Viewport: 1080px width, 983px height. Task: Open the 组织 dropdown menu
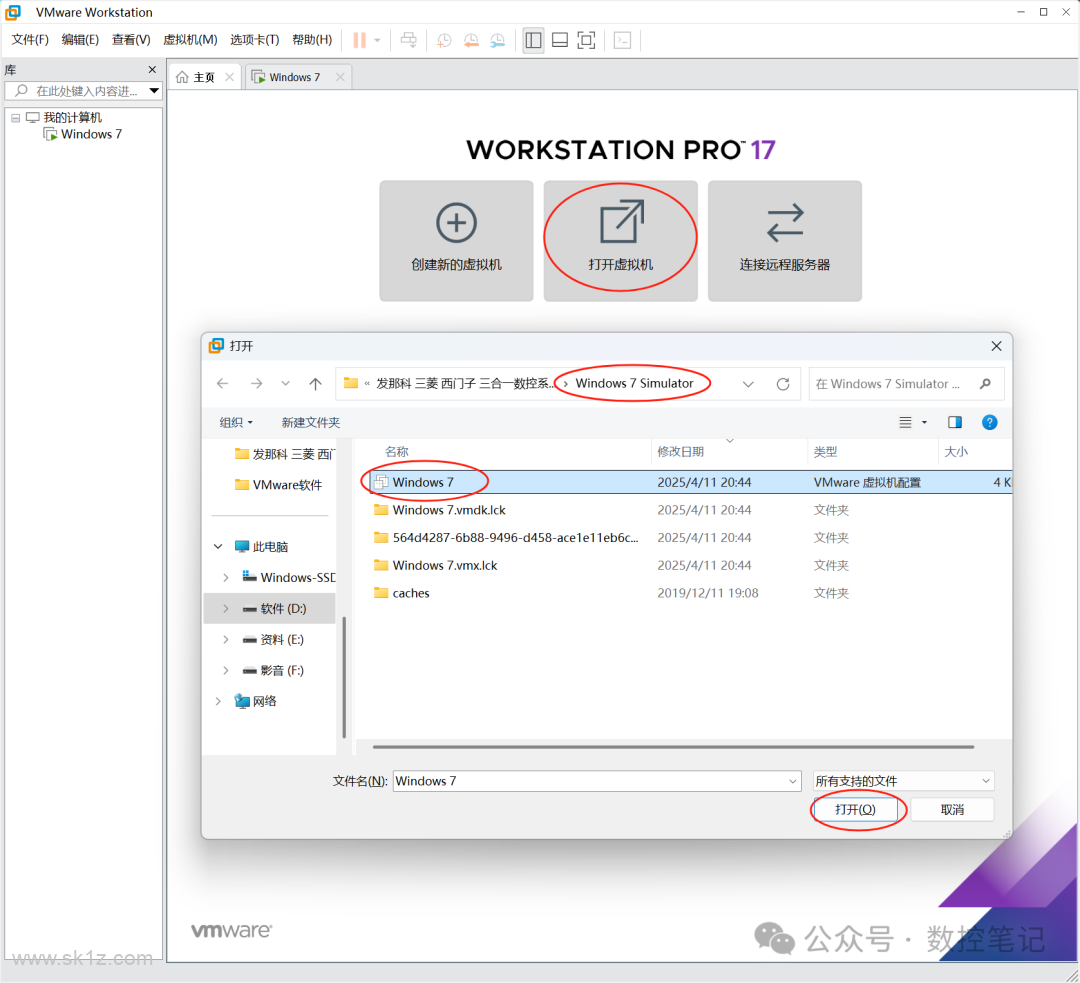tap(236, 422)
